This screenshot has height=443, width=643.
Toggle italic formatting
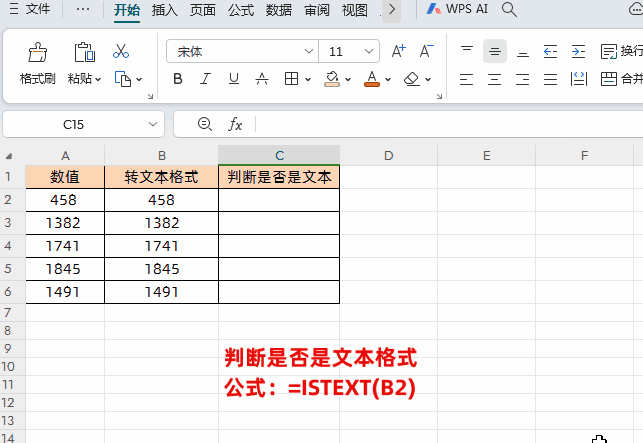[x=205, y=79]
